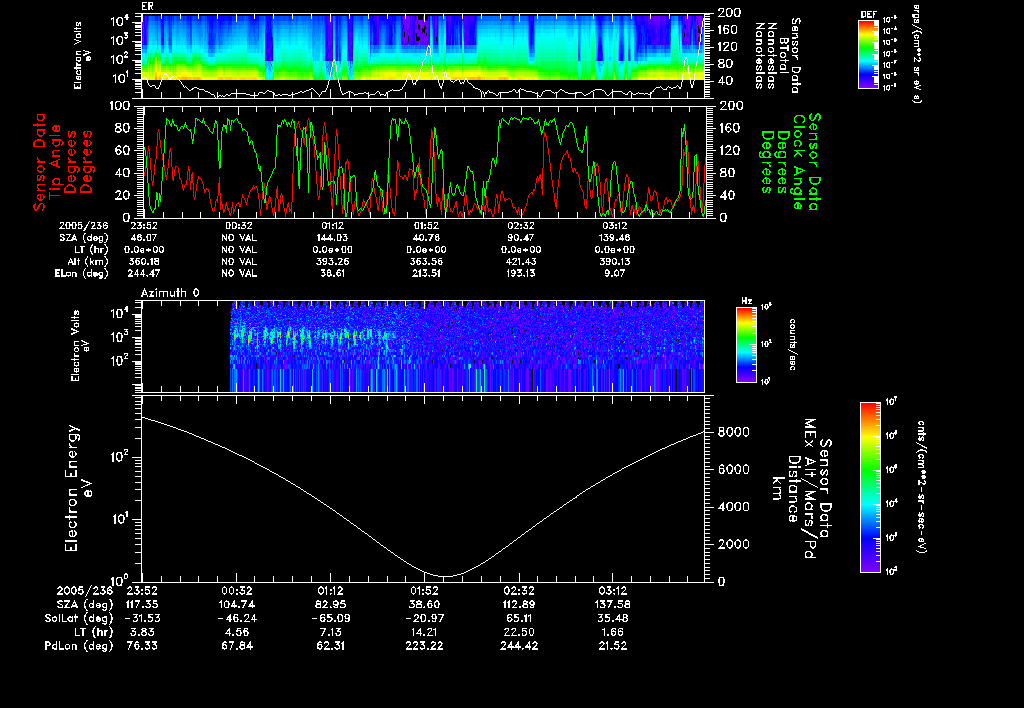The width and height of the screenshot is (1024, 708).
Task: Click the SZA value '104.74'
Action: pos(236,604)
